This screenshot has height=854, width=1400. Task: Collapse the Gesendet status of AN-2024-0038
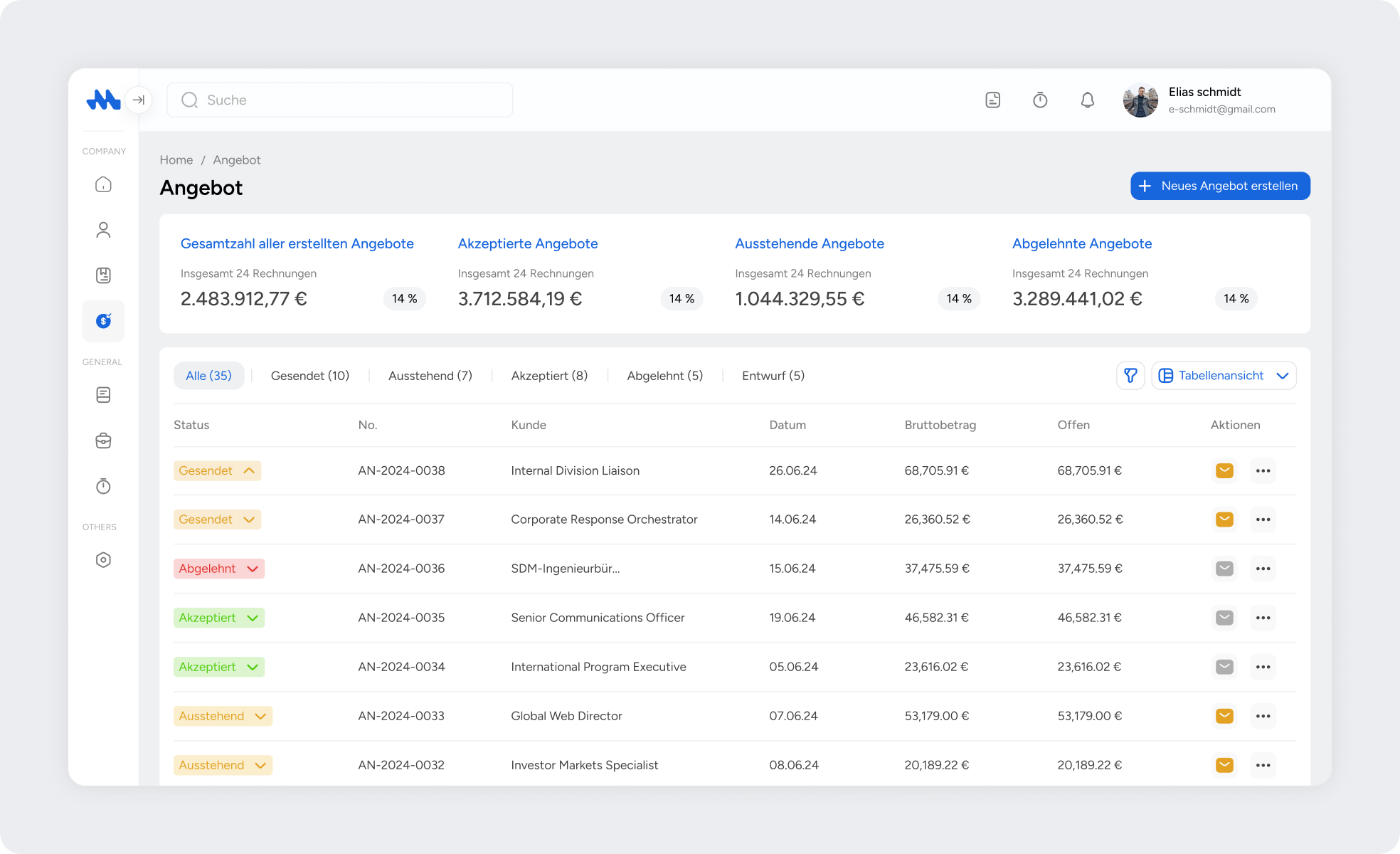249,470
